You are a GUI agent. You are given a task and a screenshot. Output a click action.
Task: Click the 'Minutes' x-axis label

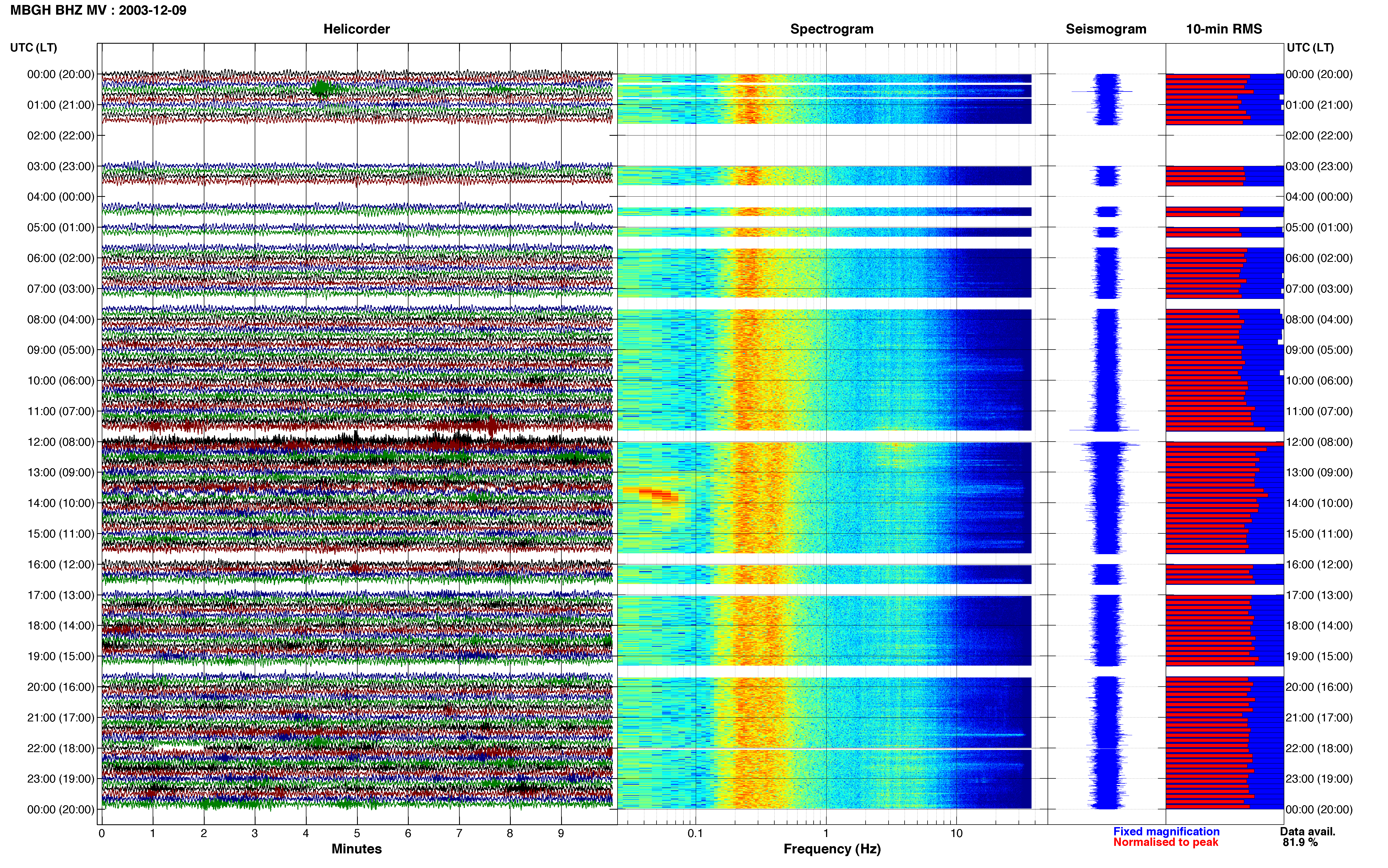pos(356,849)
